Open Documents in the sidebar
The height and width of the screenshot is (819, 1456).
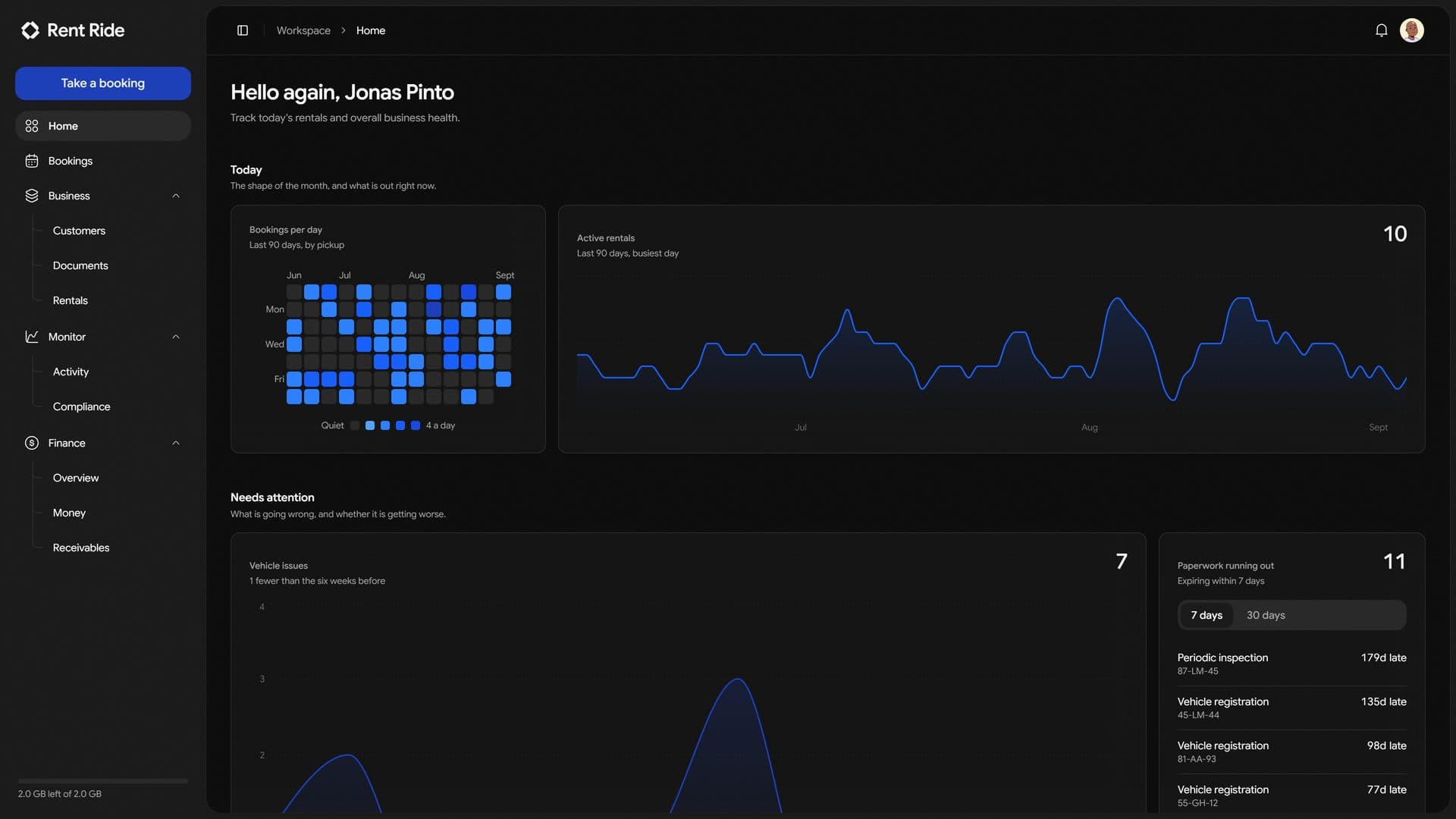[80, 265]
